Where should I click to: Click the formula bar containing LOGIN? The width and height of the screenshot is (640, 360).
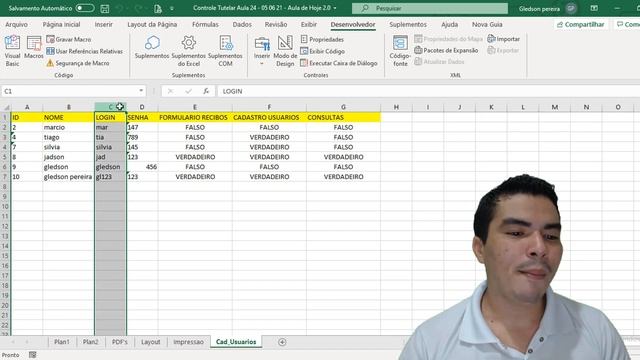point(429,91)
